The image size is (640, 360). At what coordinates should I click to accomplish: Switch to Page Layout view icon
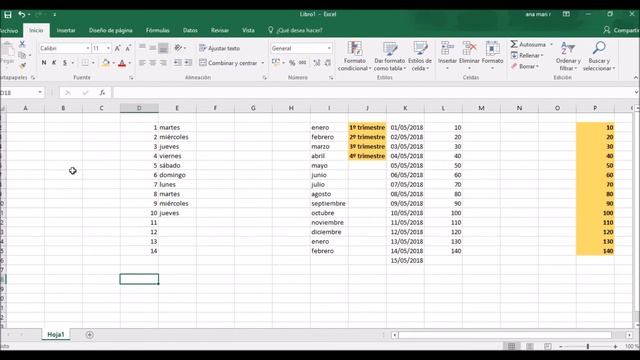click(x=530, y=346)
